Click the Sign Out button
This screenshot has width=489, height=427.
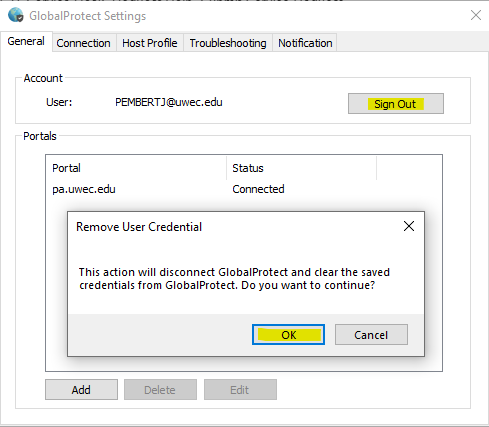pos(396,104)
